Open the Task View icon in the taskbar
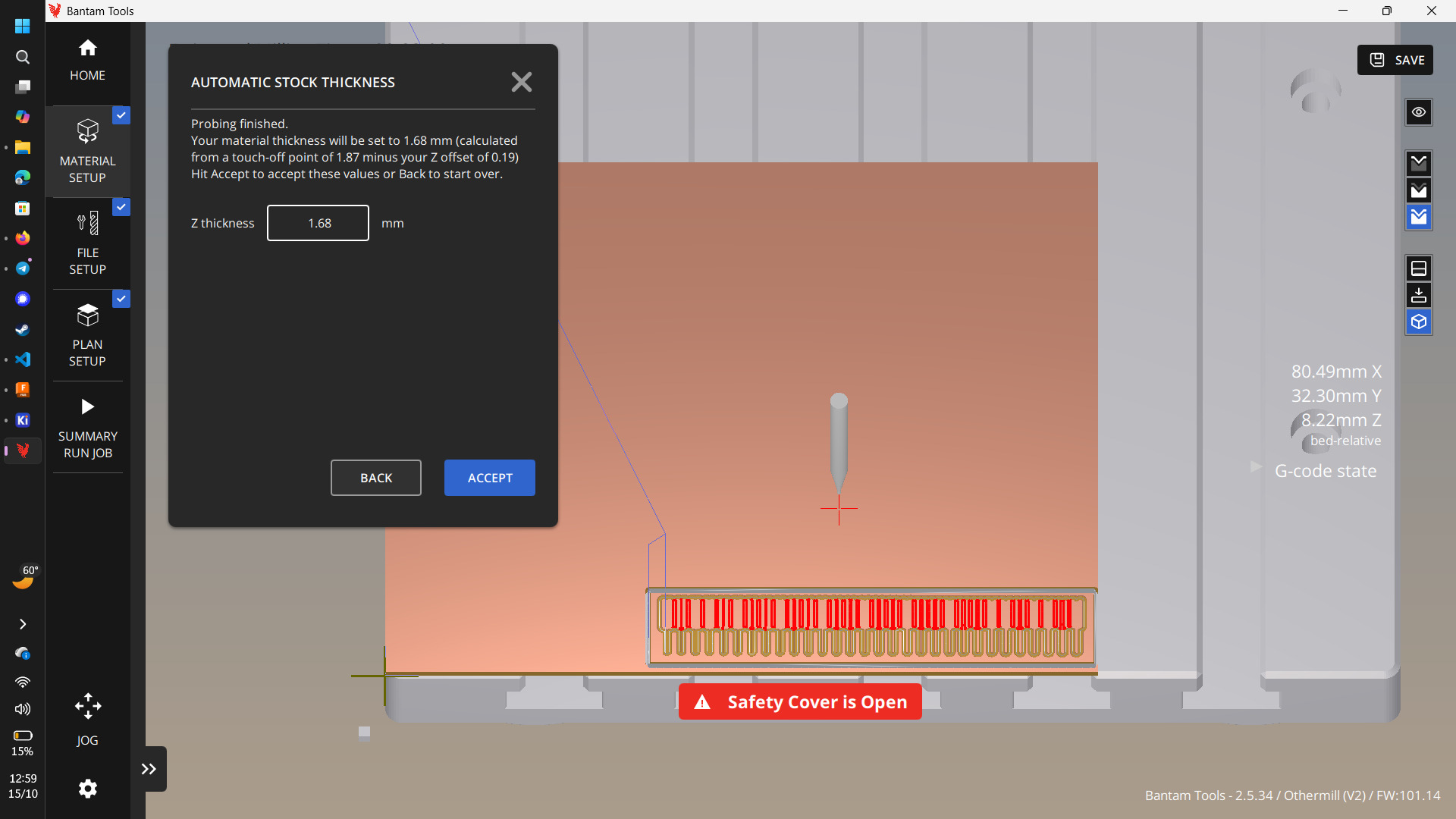This screenshot has width=1456, height=819. pyautogui.click(x=23, y=86)
